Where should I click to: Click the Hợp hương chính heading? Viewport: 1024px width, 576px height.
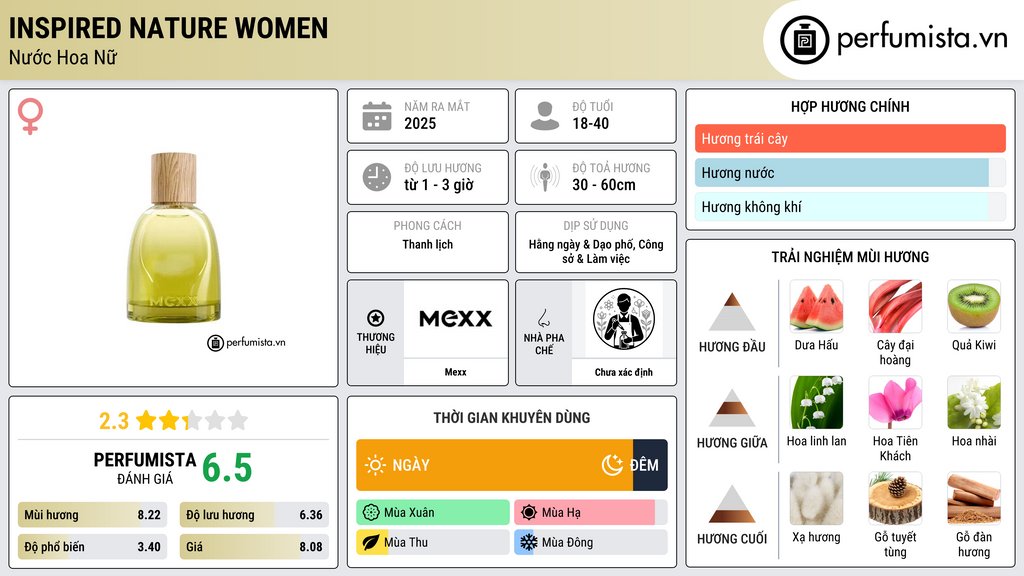click(850, 106)
